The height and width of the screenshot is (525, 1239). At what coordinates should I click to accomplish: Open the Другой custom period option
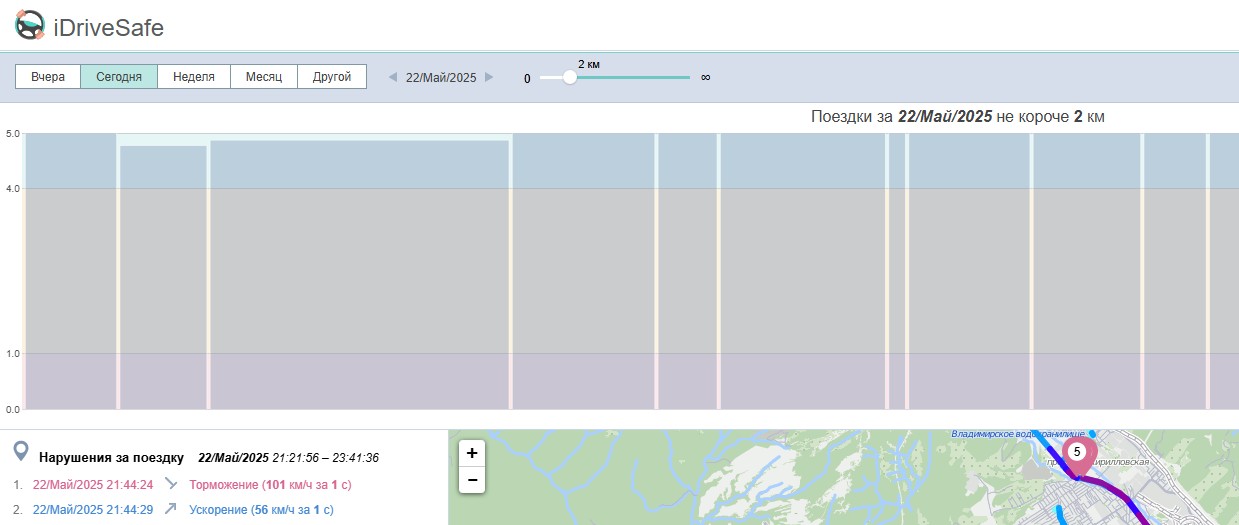pos(332,77)
